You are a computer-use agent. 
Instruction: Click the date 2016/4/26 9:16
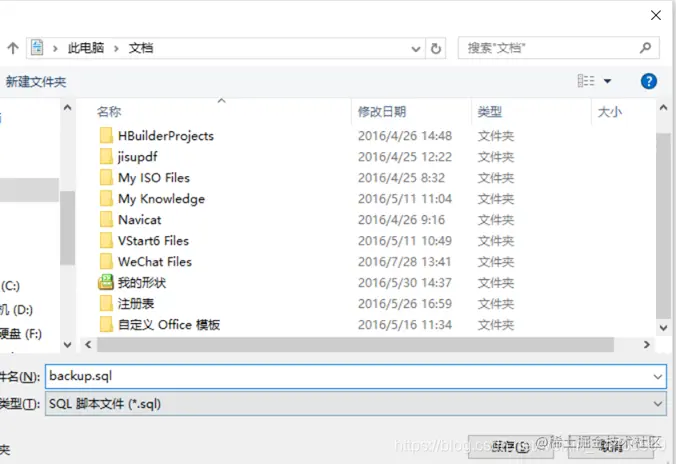[401, 220]
